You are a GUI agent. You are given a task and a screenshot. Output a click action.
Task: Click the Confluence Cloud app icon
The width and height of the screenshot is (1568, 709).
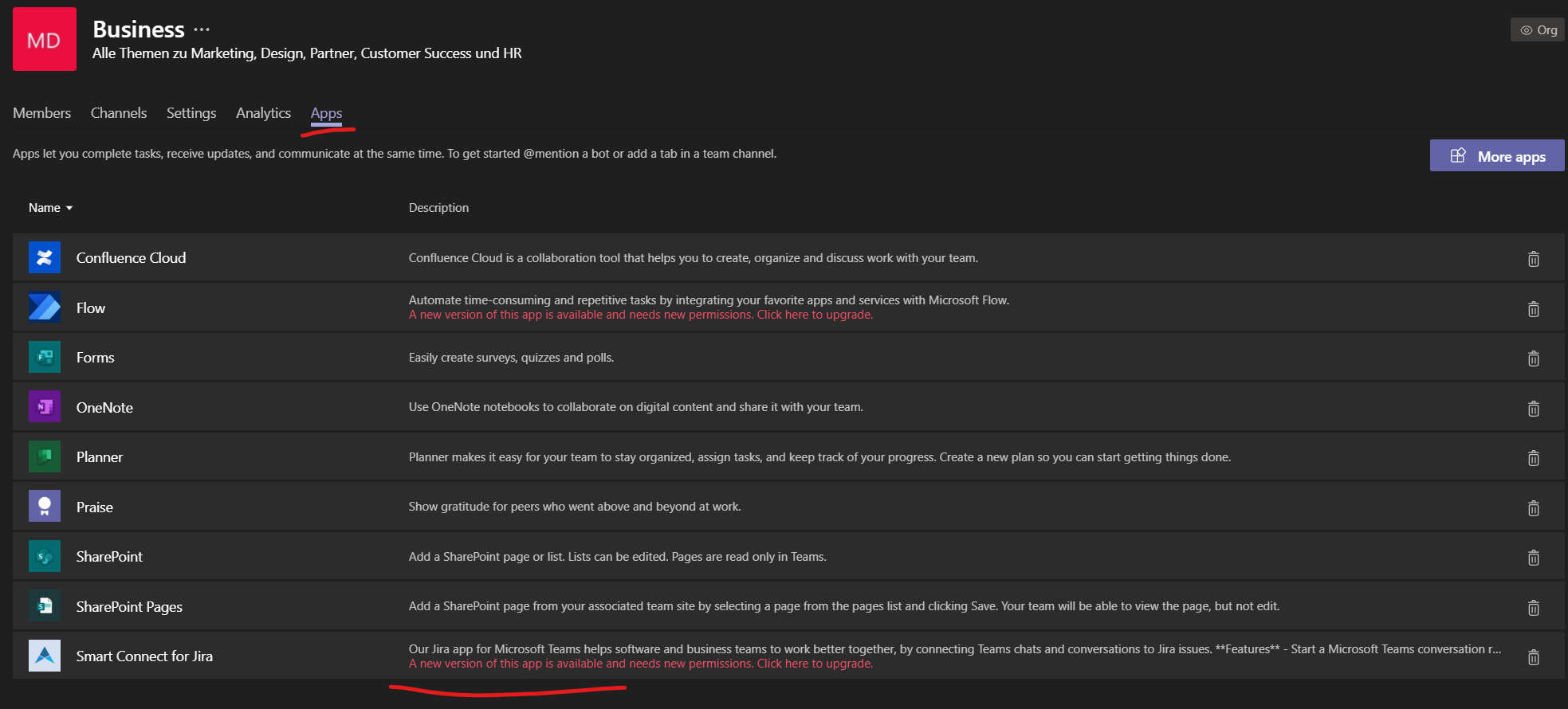pos(45,258)
